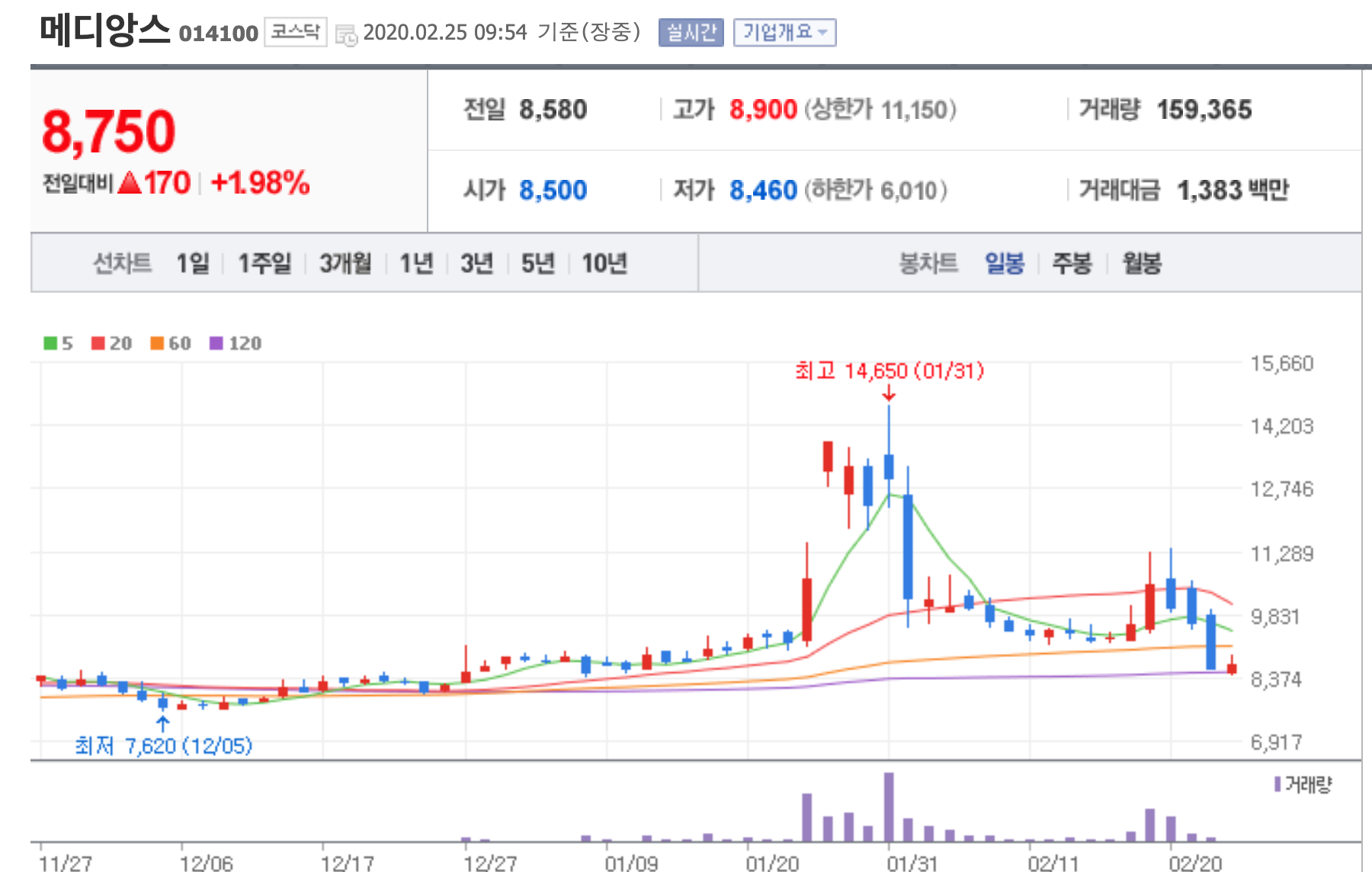Click the orange 60-day moving average swatch
Screen dimensions: 1372x872
pos(157,343)
